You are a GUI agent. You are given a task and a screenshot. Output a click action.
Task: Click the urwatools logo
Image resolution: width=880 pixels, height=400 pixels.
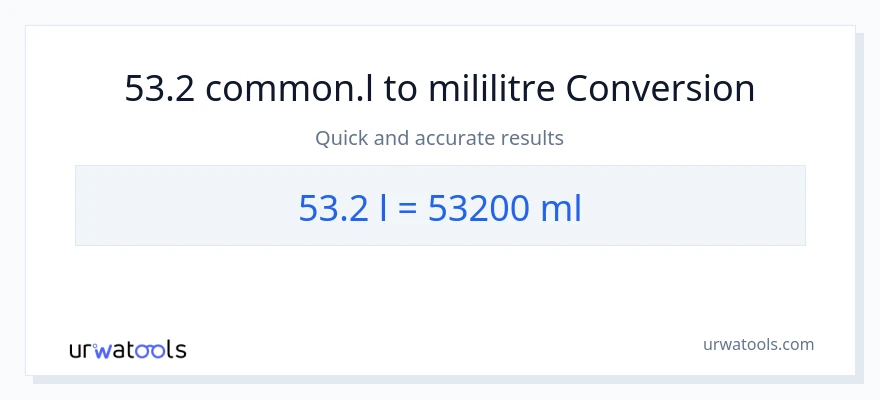pos(127,349)
